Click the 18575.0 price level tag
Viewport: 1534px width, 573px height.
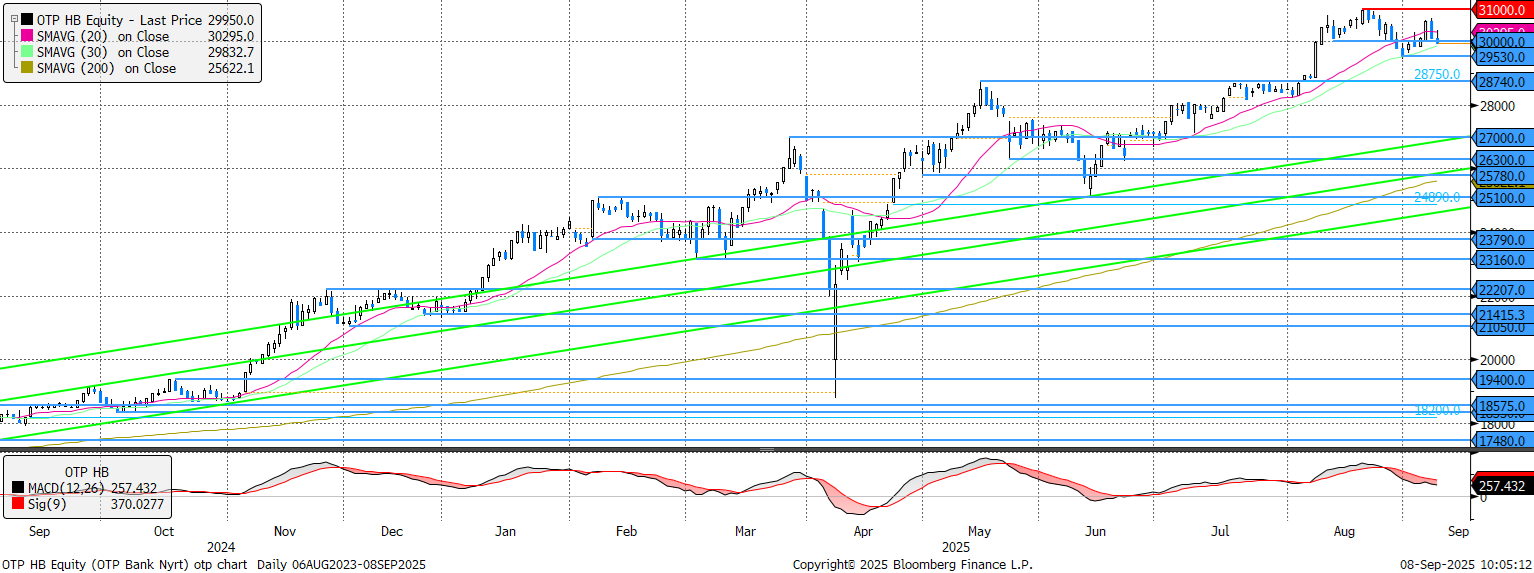(1501, 406)
